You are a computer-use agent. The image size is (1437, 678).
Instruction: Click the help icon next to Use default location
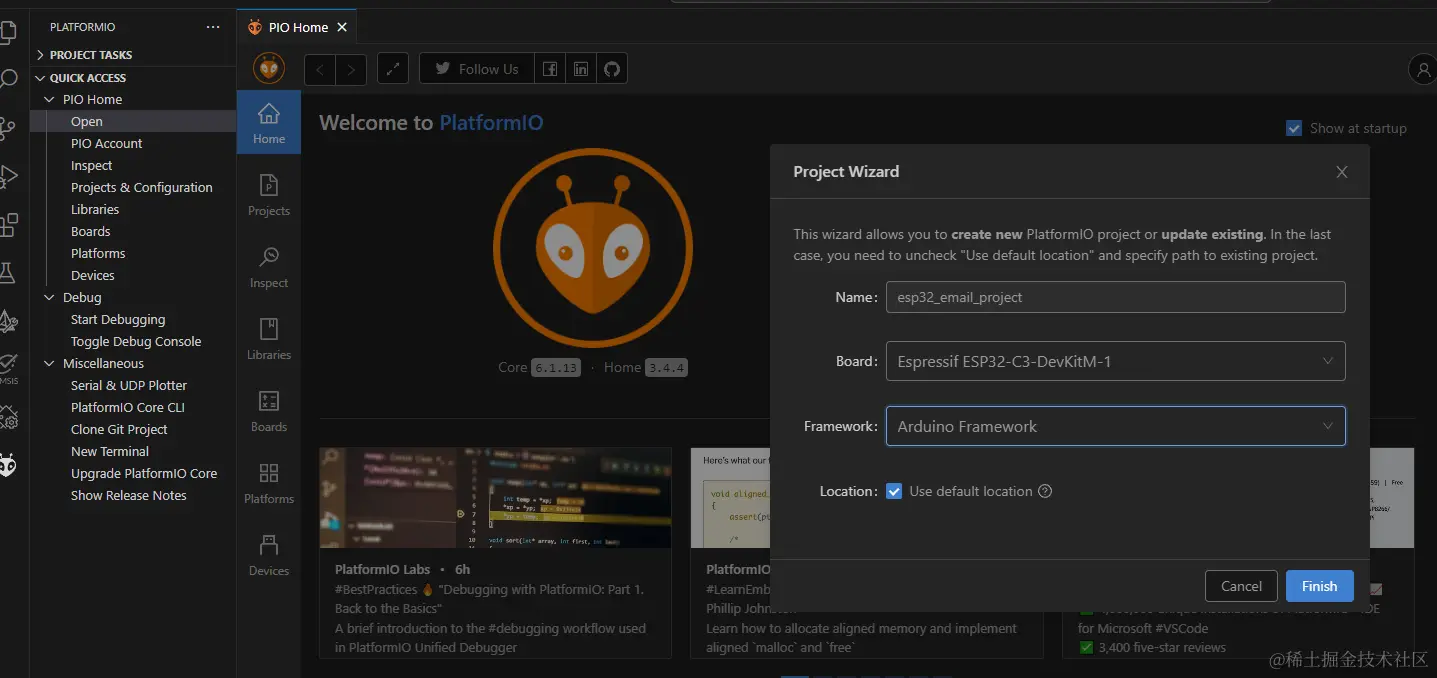pyautogui.click(x=1045, y=491)
